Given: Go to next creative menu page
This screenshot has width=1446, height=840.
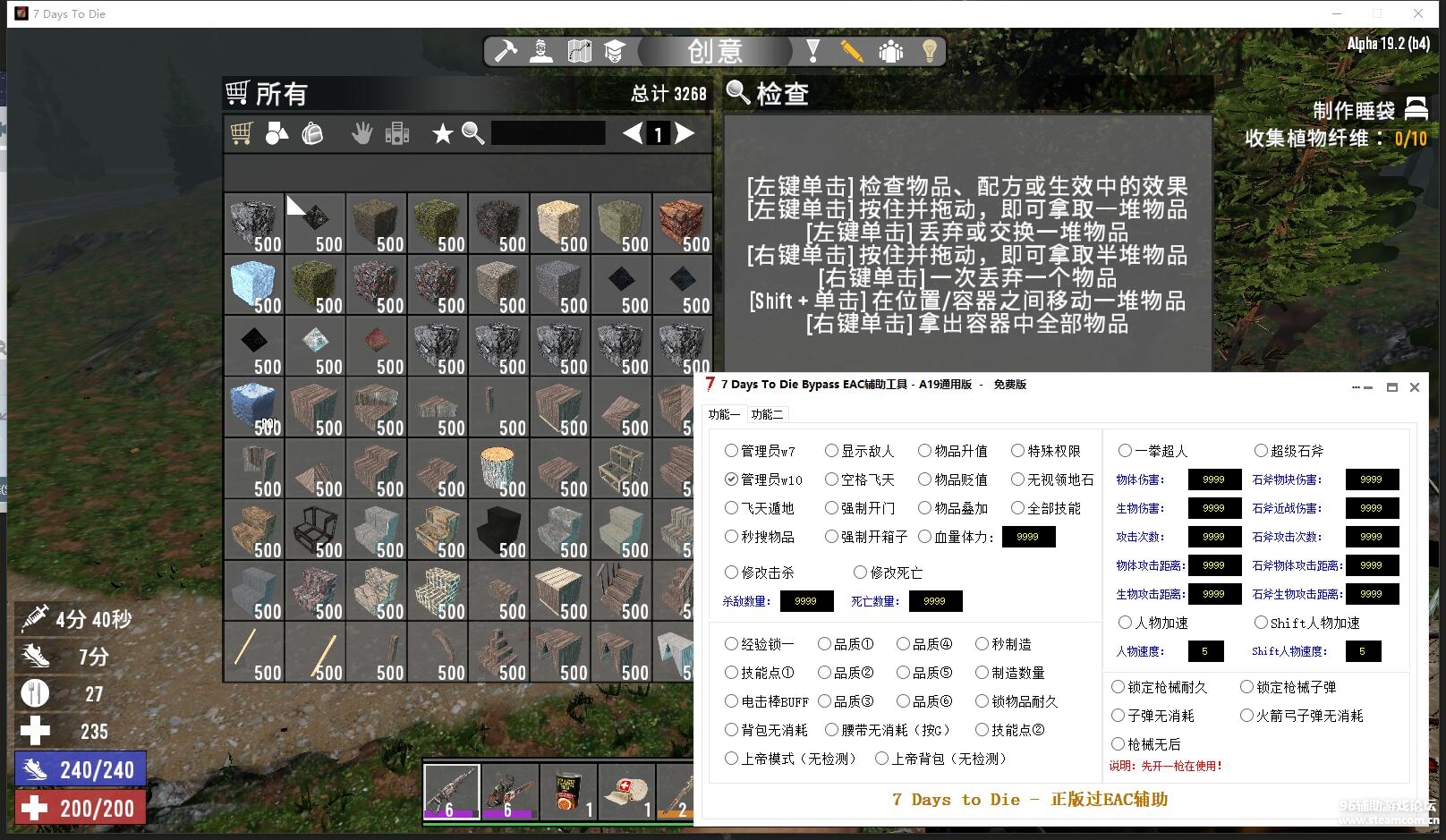Looking at the screenshot, I should [685, 134].
